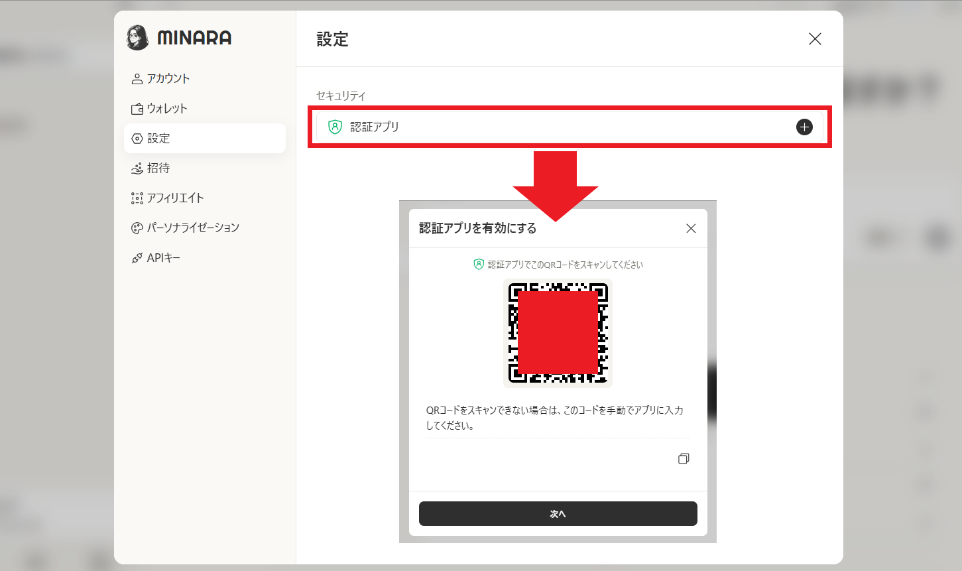Open the 招待 section

(150, 168)
